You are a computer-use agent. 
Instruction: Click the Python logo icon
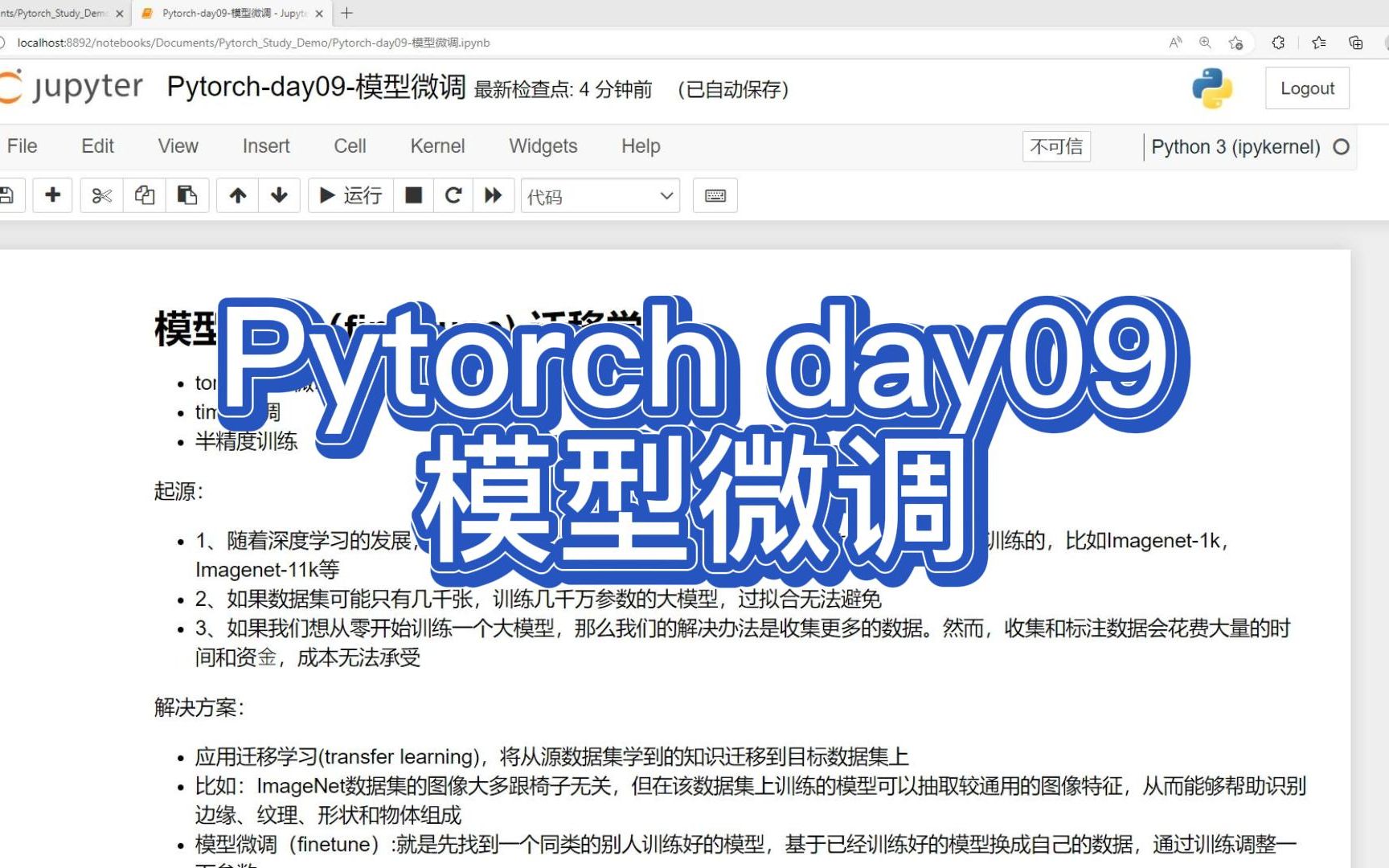point(1212,88)
